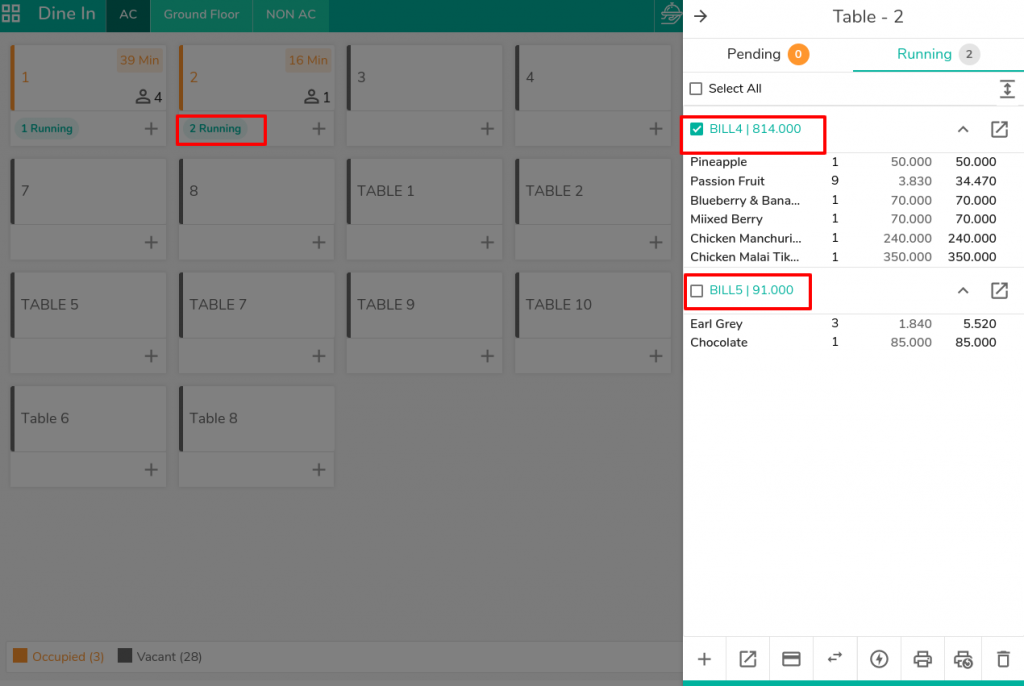Add order to table 7 plus icon
This screenshot has width=1024, height=686.
click(151, 242)
